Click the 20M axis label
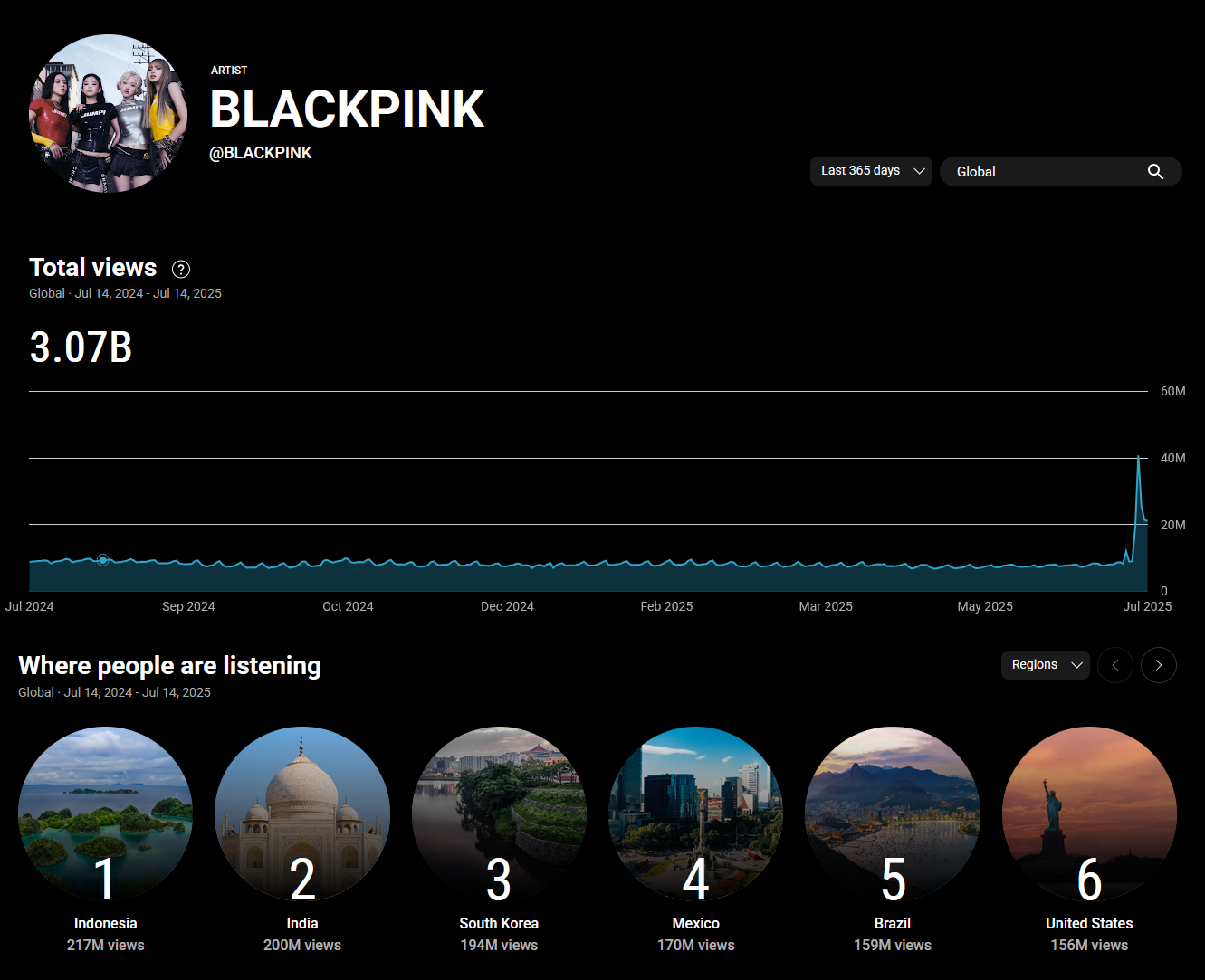Screen dimensions: 1205x980 [1173, 525]
